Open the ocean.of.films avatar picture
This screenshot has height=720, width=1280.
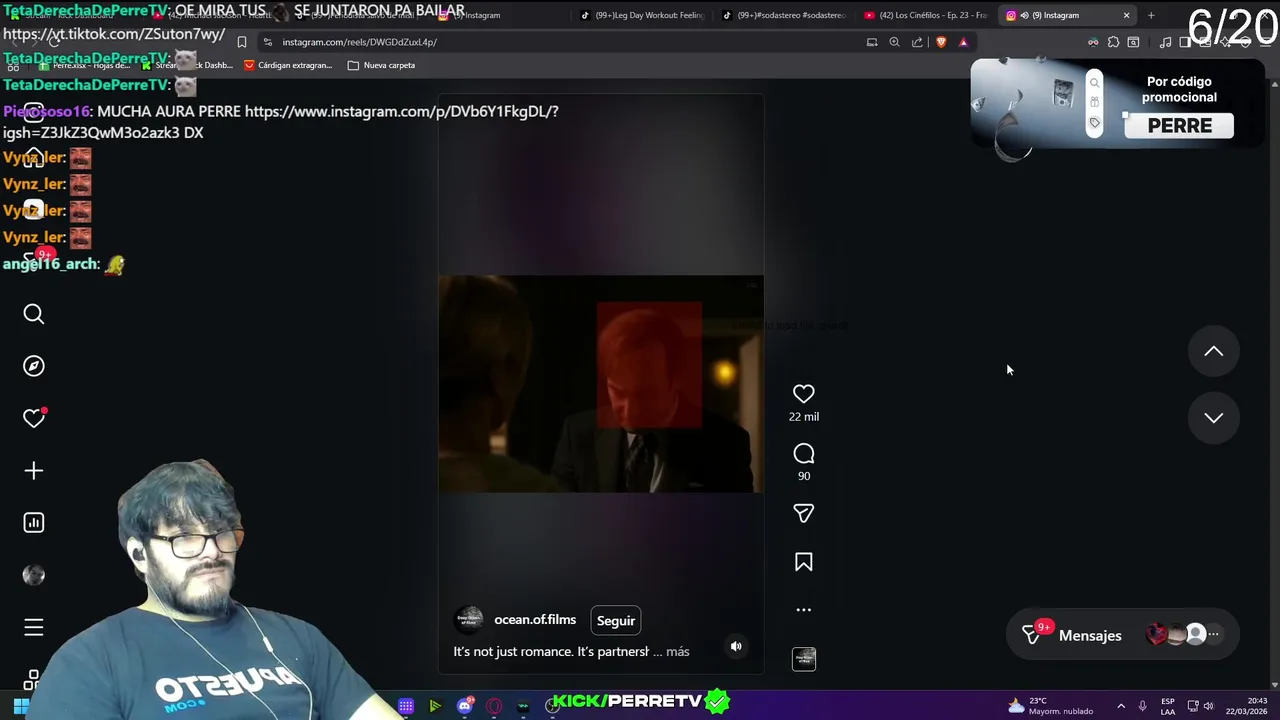[x=468, y=620]
